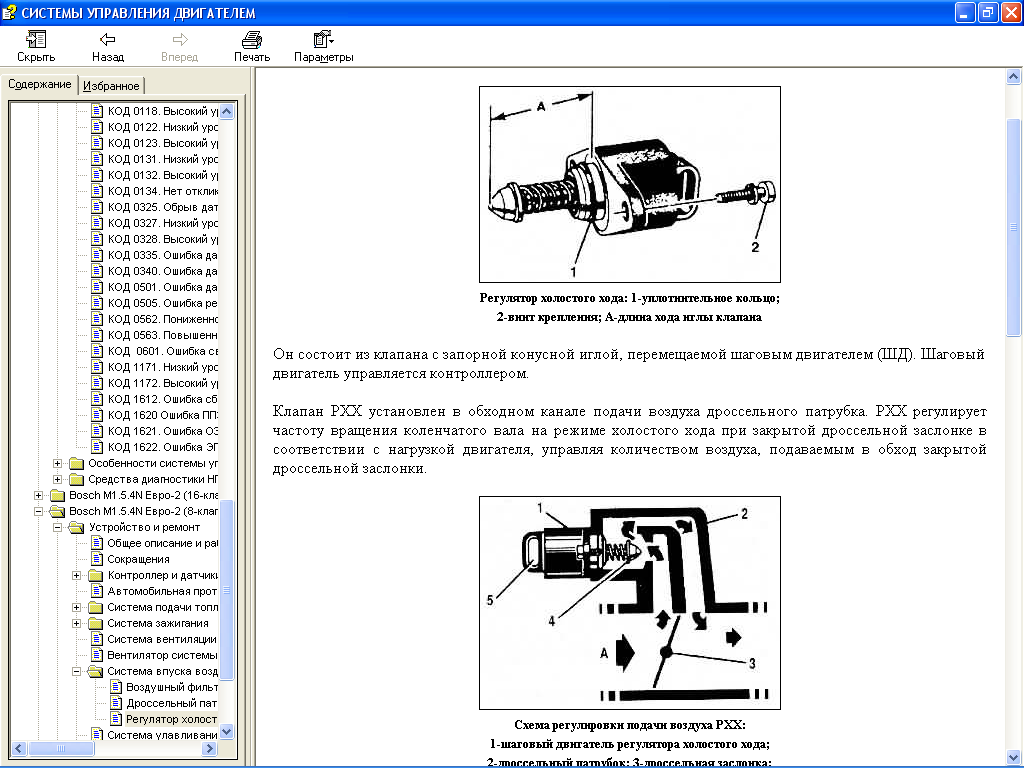The image size is (1024, 768).
Task: Open topic КОД 0327 page icon
Action: coord(97,223)
